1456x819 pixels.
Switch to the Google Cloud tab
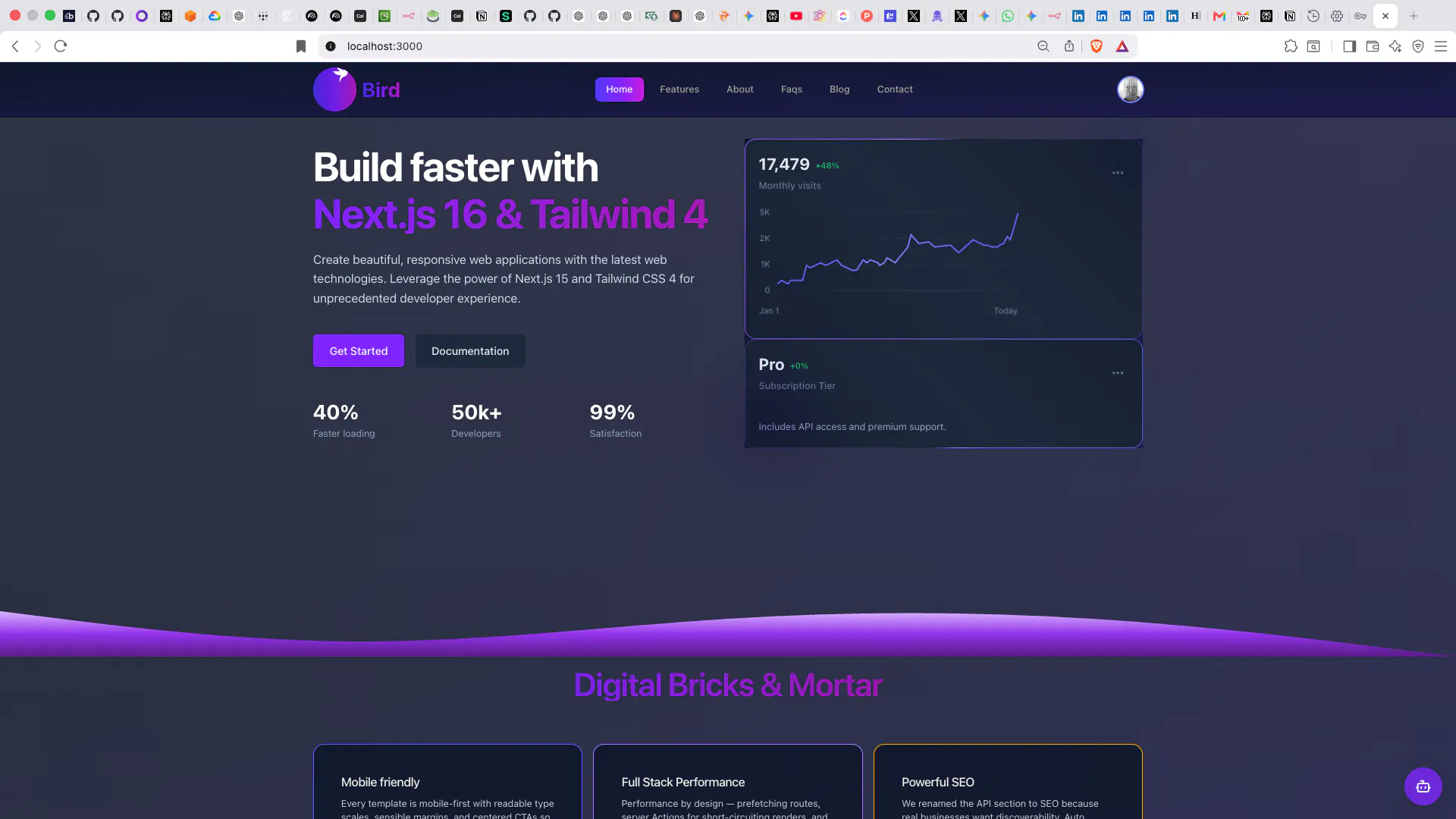tap(215, 16)
